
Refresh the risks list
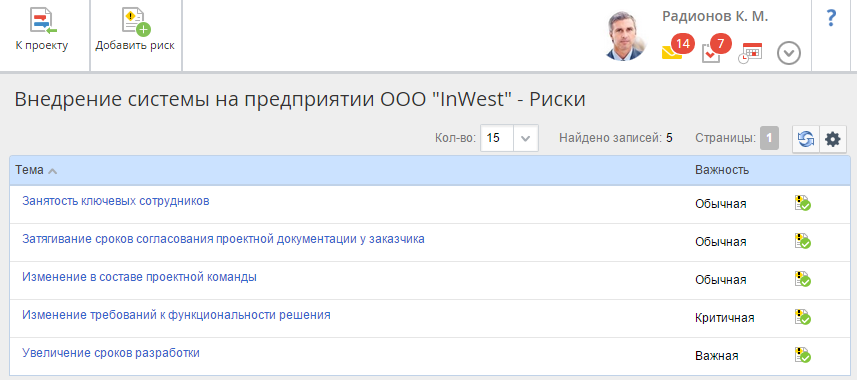(x=806, y=139)
